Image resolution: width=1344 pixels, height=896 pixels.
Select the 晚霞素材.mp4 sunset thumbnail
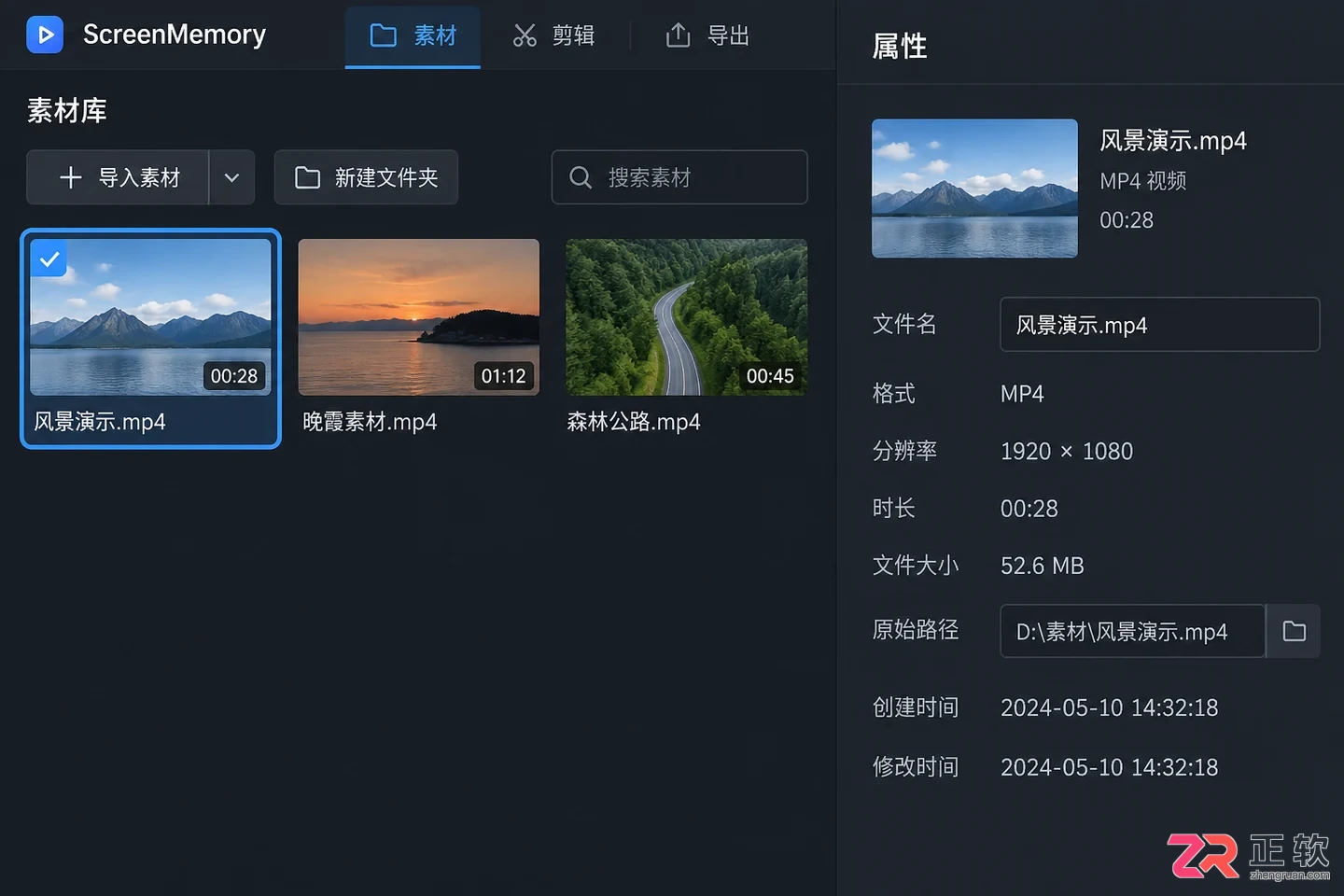[x=419, y=316]
